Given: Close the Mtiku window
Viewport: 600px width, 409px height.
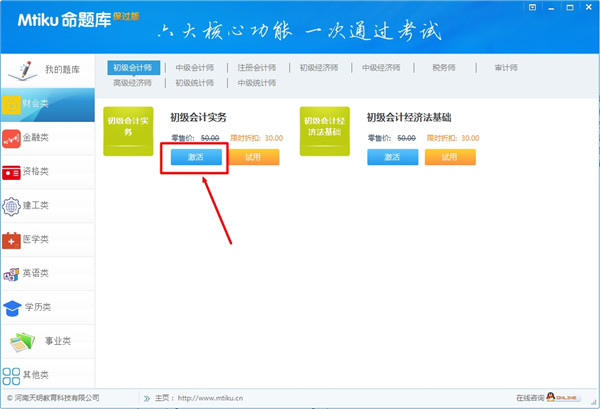Looking at the screenshot, I should (589, 7).
